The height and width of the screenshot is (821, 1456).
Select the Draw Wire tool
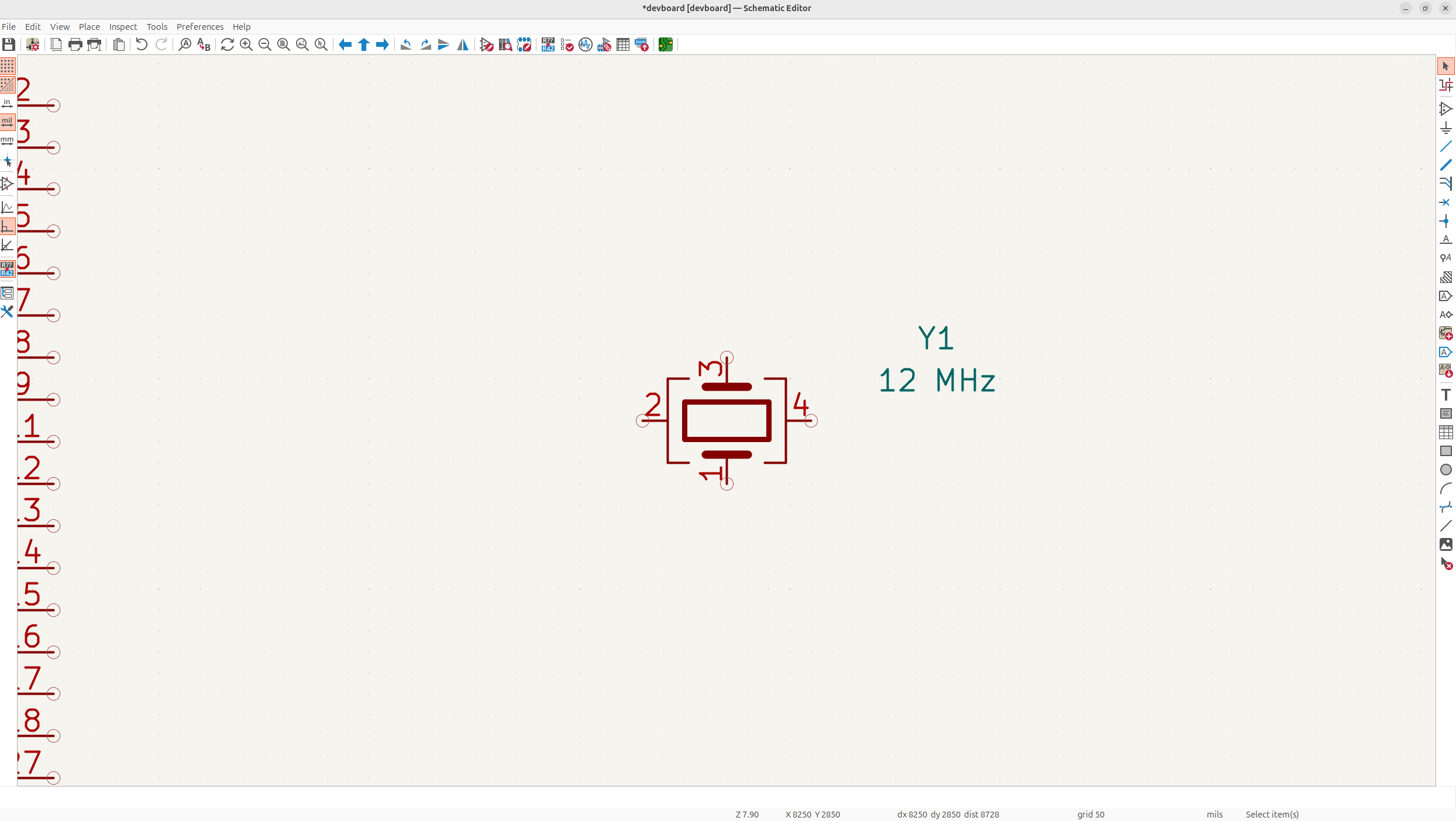pyautogui.click(x=1445, y=146)
